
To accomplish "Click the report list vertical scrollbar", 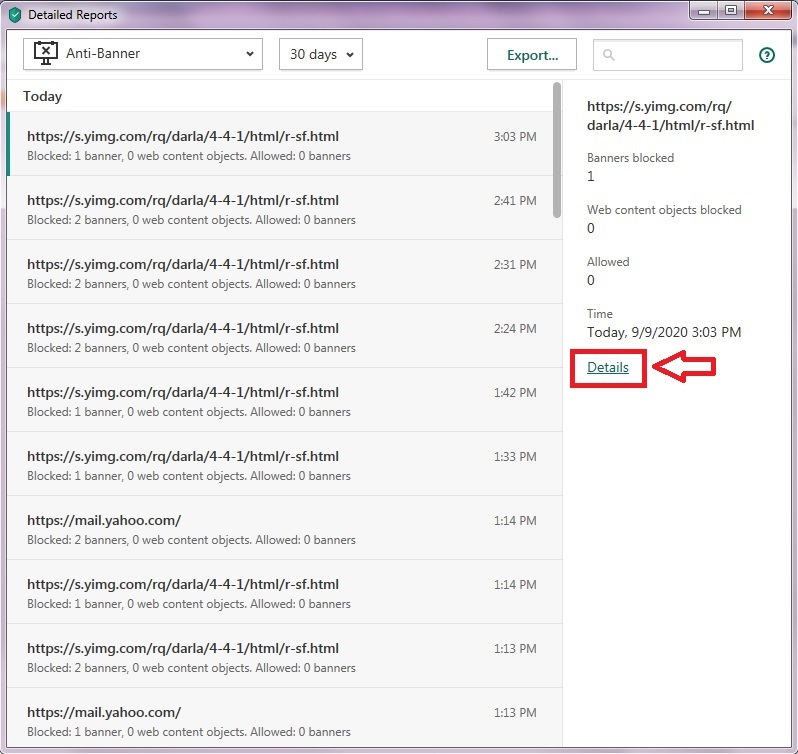I will (557, 150).
